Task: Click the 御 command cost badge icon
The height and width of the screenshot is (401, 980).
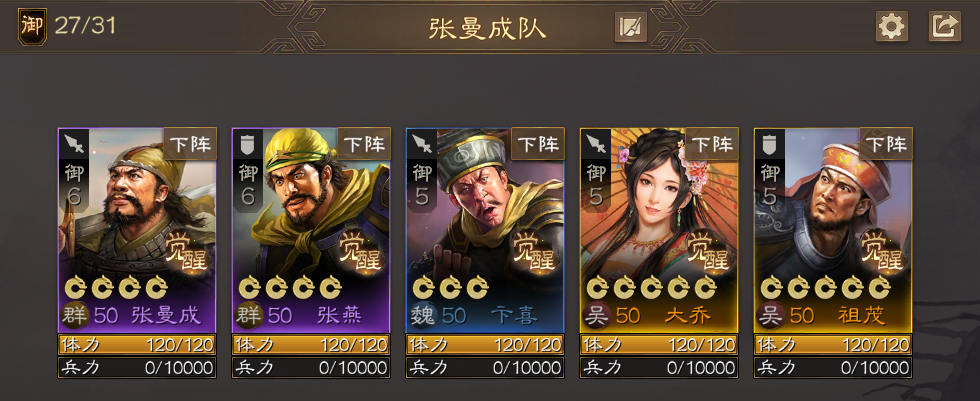Action: 32,26
